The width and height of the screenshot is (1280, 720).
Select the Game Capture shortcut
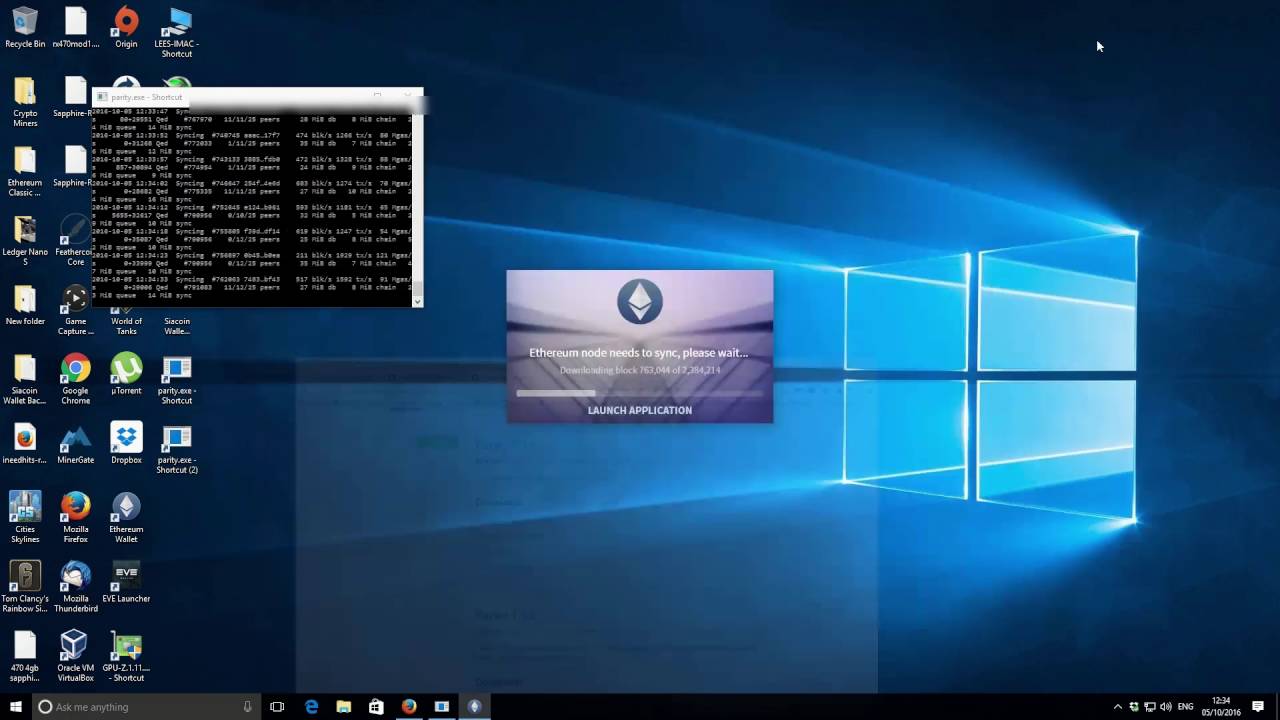tap(76, 310)
